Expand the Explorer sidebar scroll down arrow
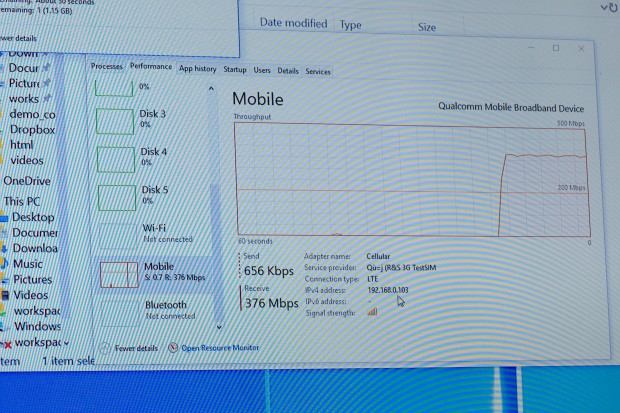The image size is (620, 413). pos(66,343)
